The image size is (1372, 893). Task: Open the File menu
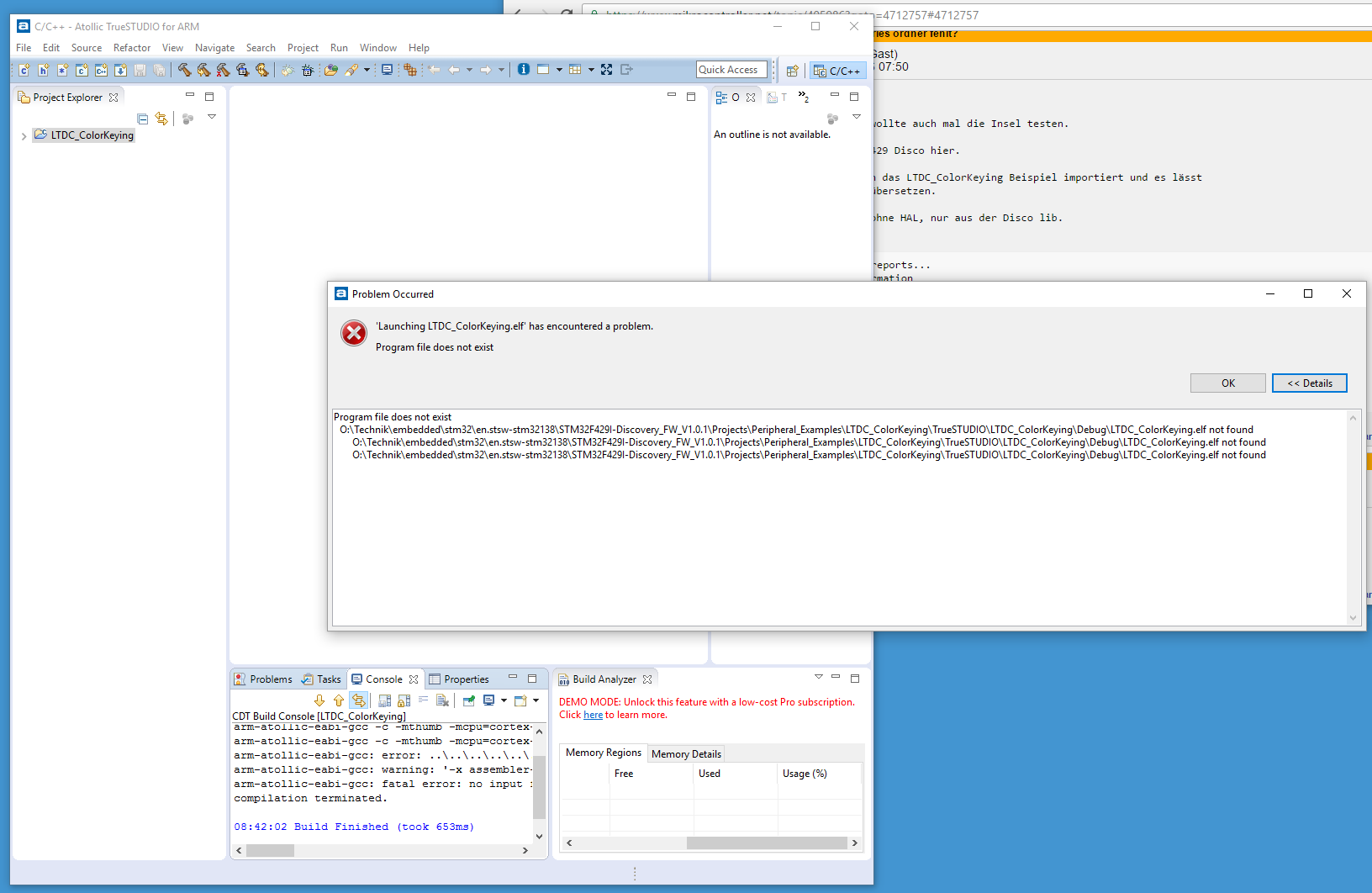pos(24,48)
